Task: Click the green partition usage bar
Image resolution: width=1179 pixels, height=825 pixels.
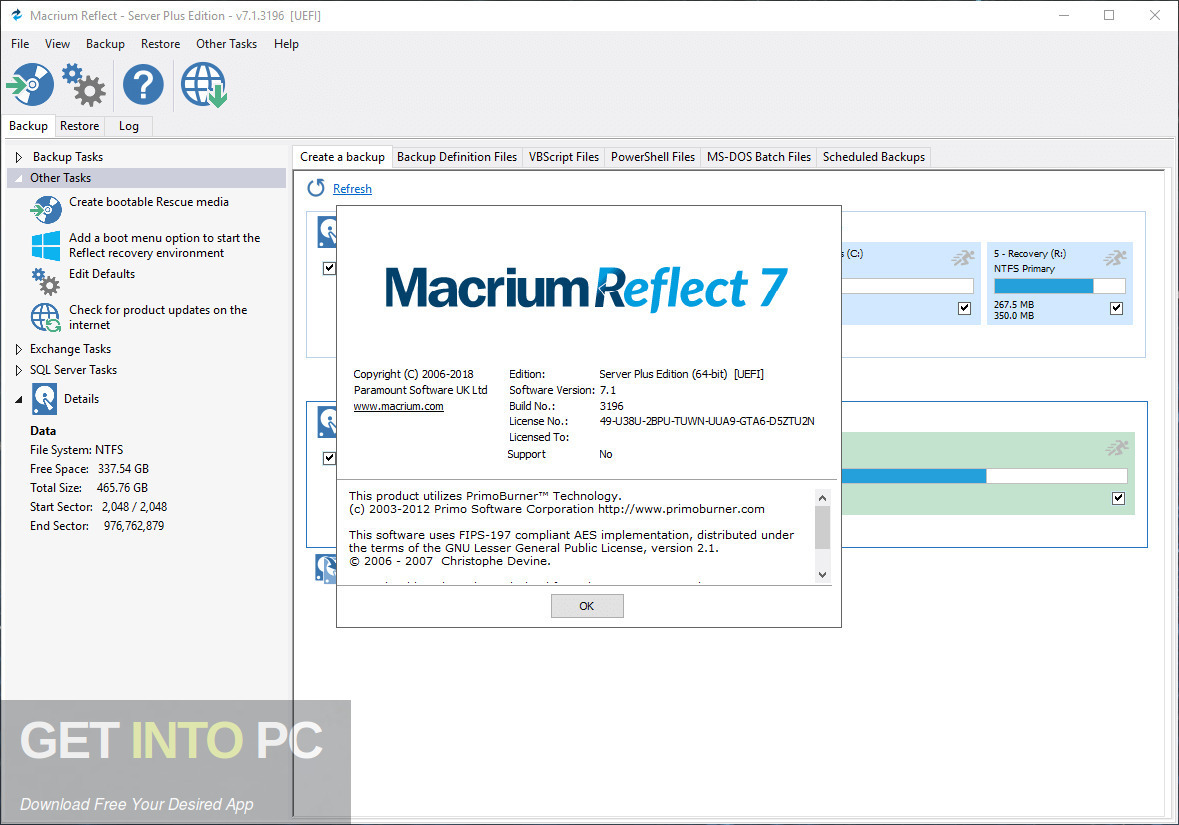Action: [x=984, y=476]
